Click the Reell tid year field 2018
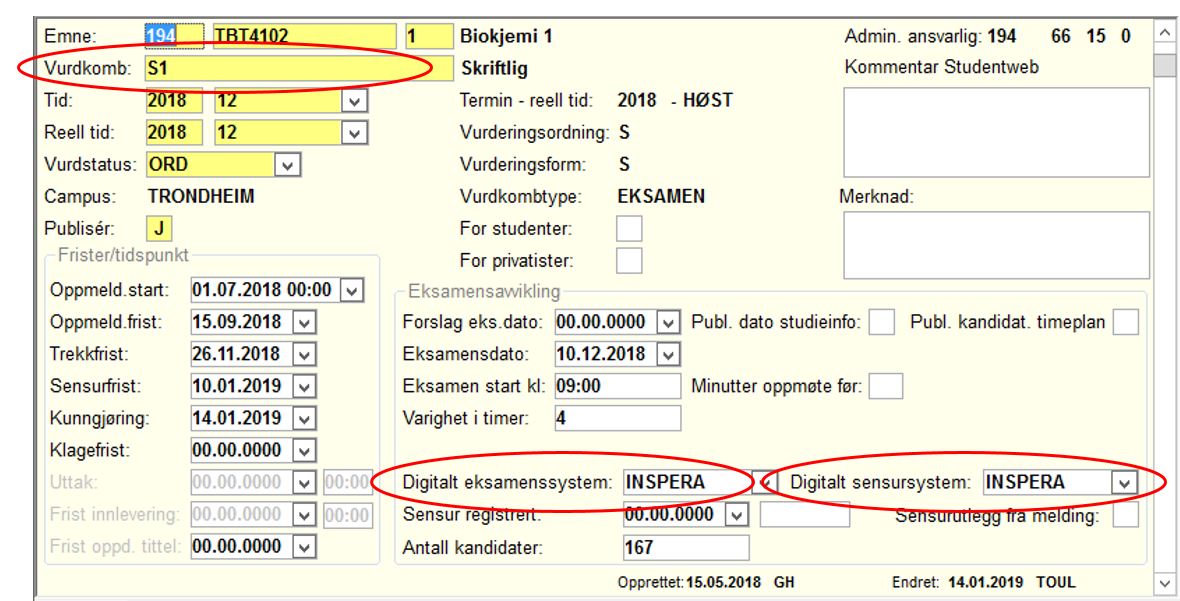Screen dimensions: 1180x601 [x=175, y=133]
